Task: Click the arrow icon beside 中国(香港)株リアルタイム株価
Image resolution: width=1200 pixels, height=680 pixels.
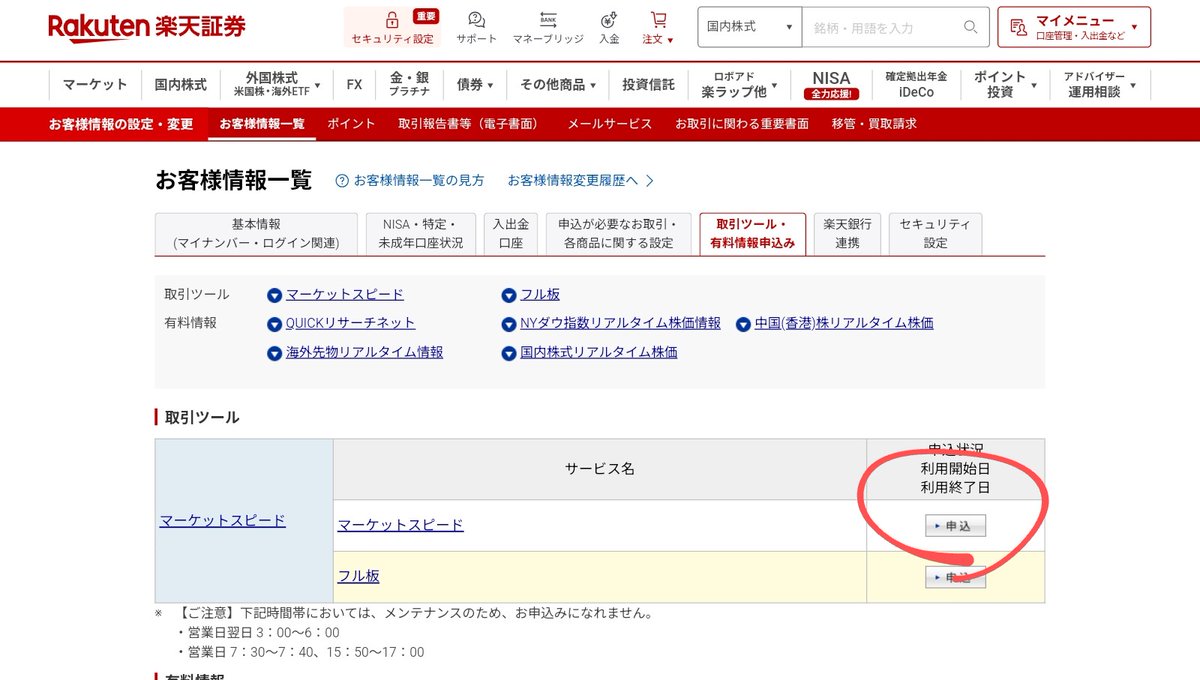Action: pos(744,324)
